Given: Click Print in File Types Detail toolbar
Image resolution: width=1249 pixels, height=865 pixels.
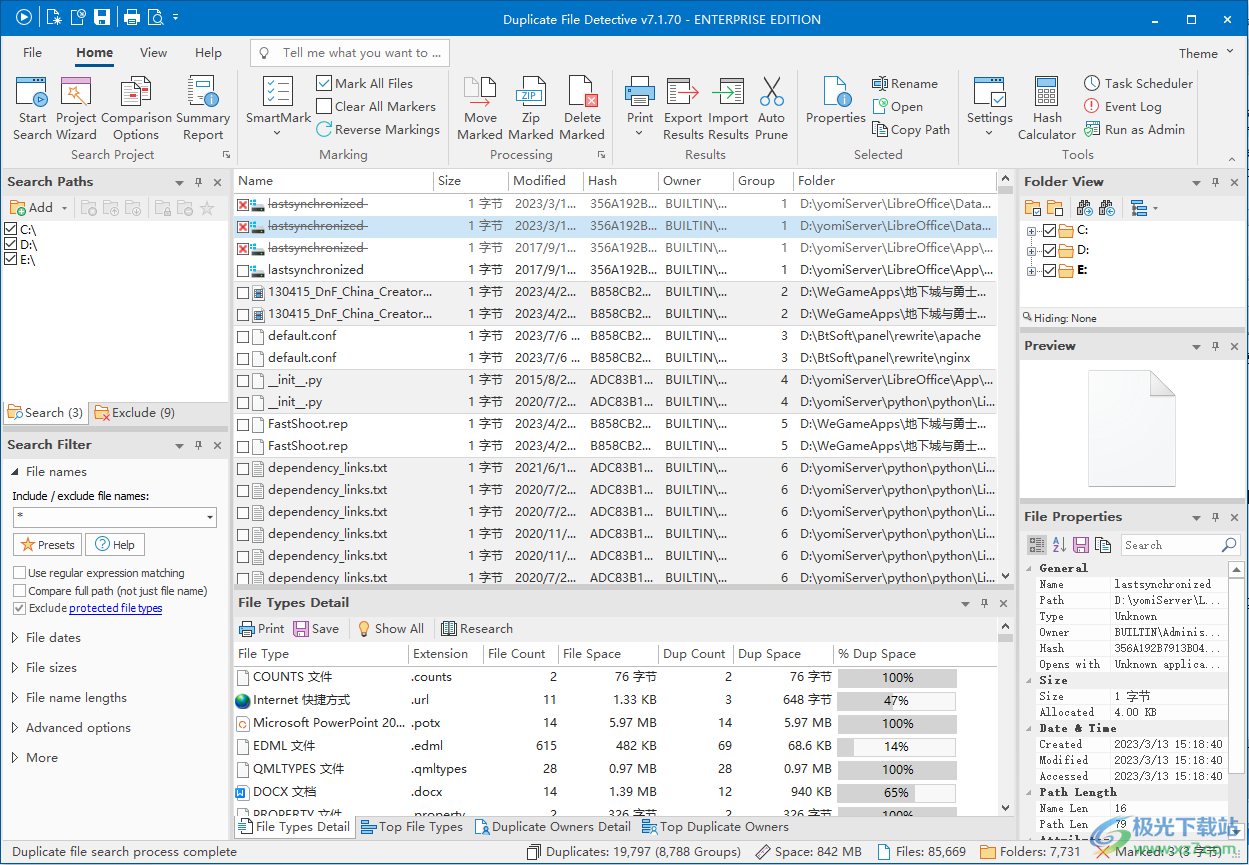Looking at the screenshot, I should click(x=262, y=628).
